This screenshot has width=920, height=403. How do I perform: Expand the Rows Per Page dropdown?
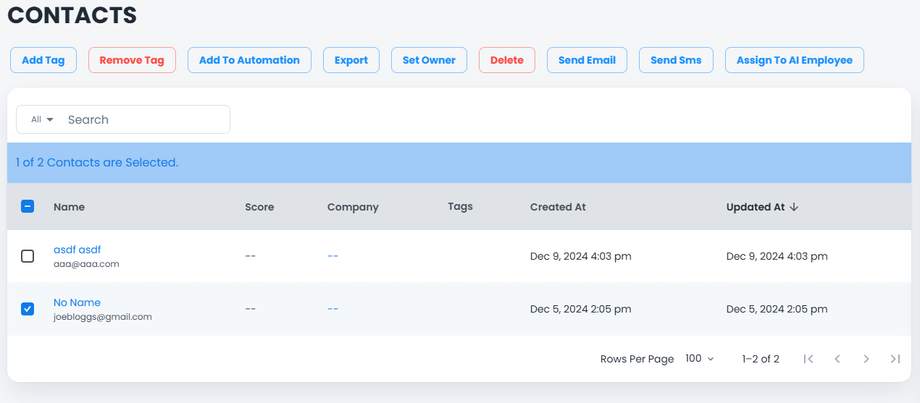pos(700,359)
